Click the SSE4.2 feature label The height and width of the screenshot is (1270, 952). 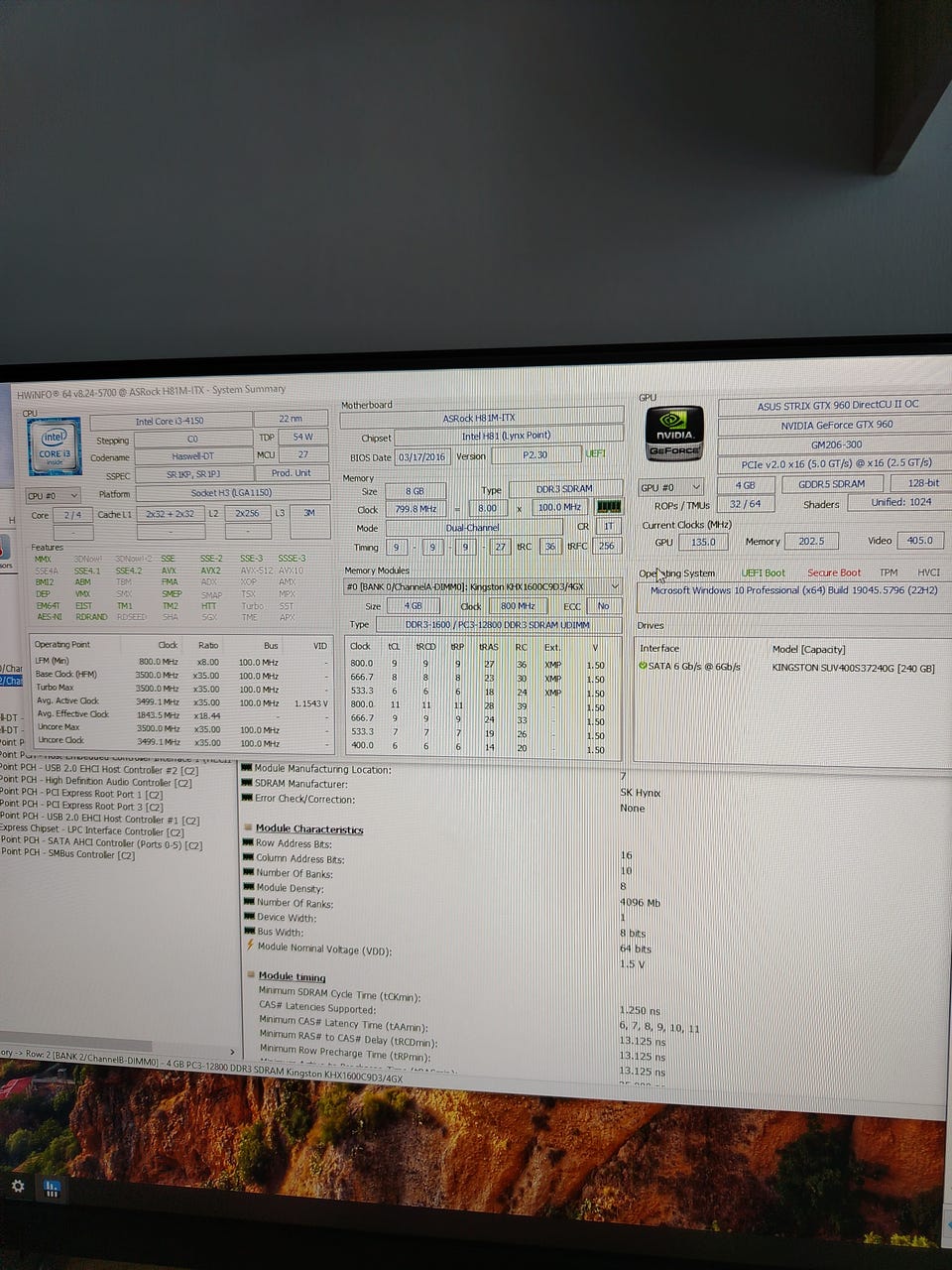pyautogui.click(x=129, y=571)
